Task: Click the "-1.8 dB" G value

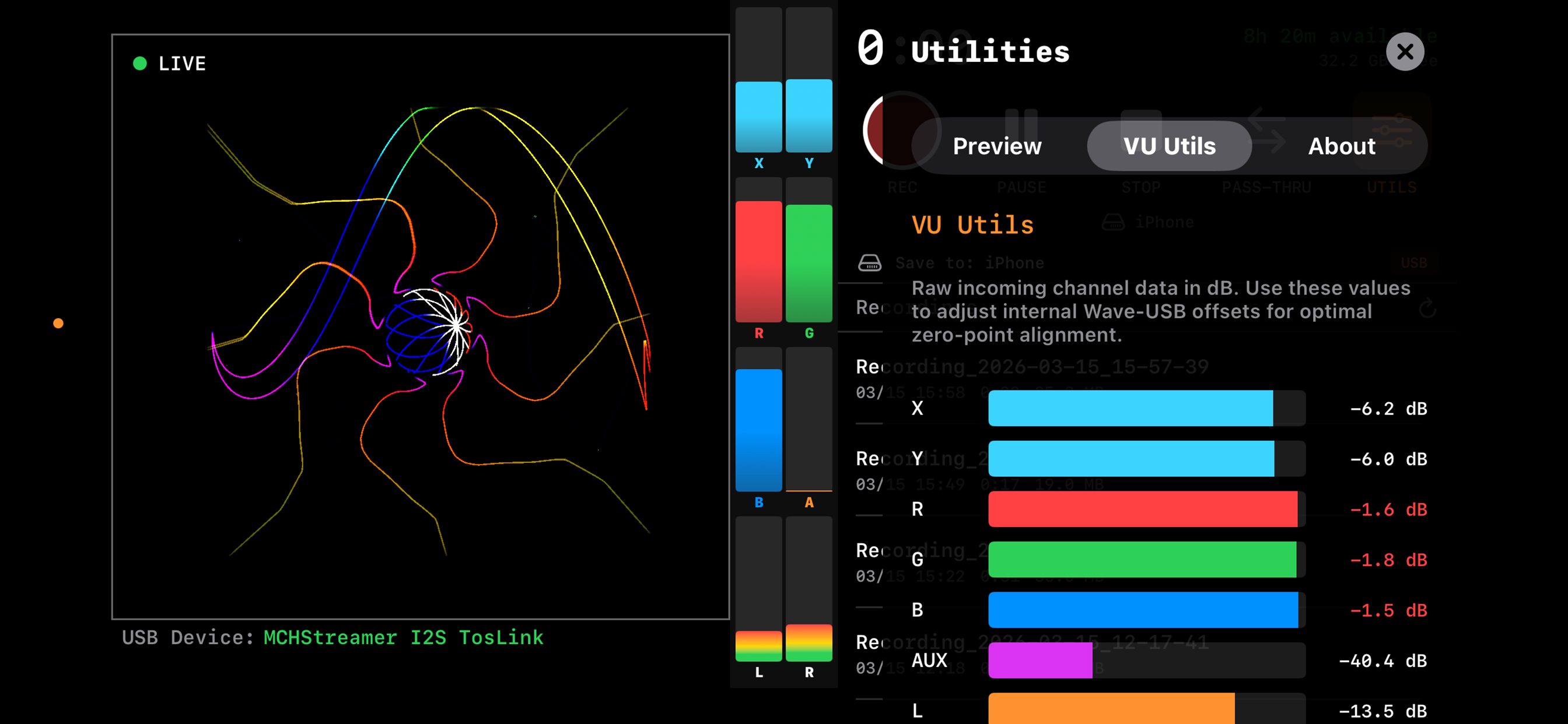Action: 1388,560
